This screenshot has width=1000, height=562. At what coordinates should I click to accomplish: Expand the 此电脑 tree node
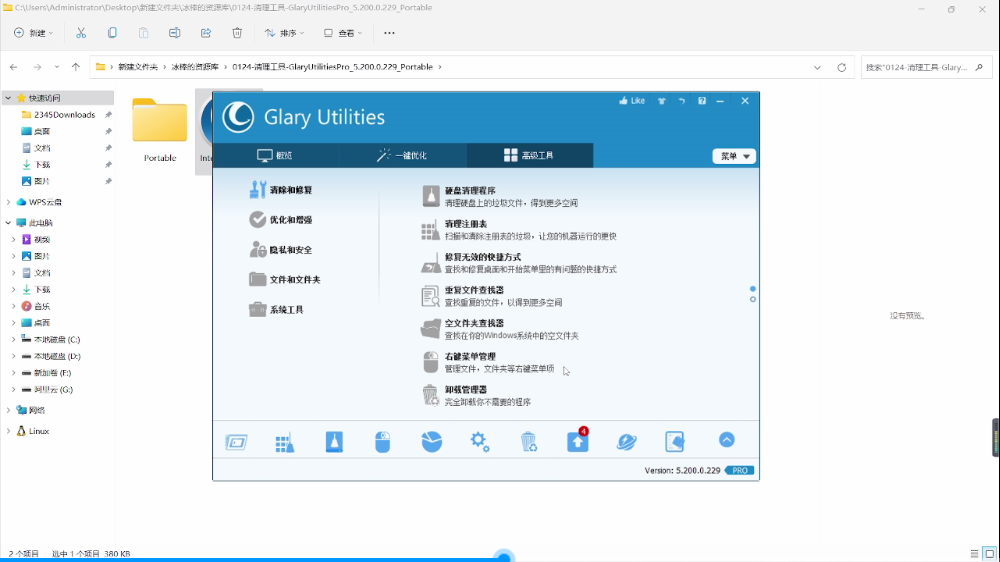[9, 223]
